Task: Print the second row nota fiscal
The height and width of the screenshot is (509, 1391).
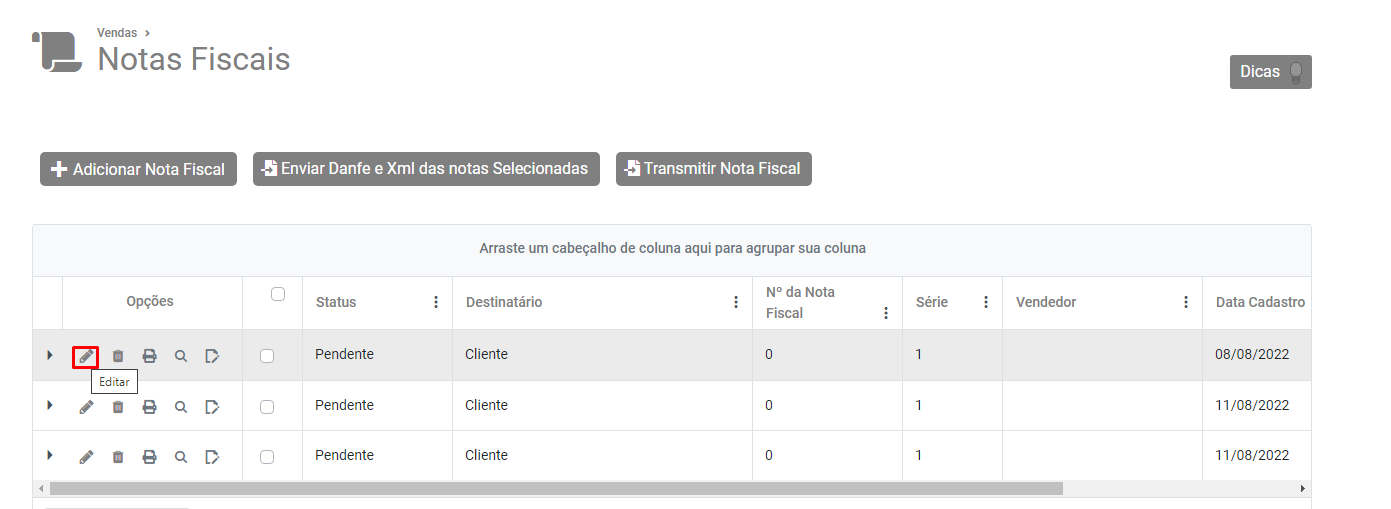Action: (149, 406)
